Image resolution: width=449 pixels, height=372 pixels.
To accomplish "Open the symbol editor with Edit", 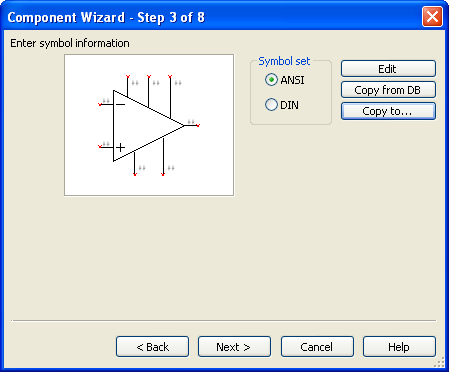I will point(388,69).
